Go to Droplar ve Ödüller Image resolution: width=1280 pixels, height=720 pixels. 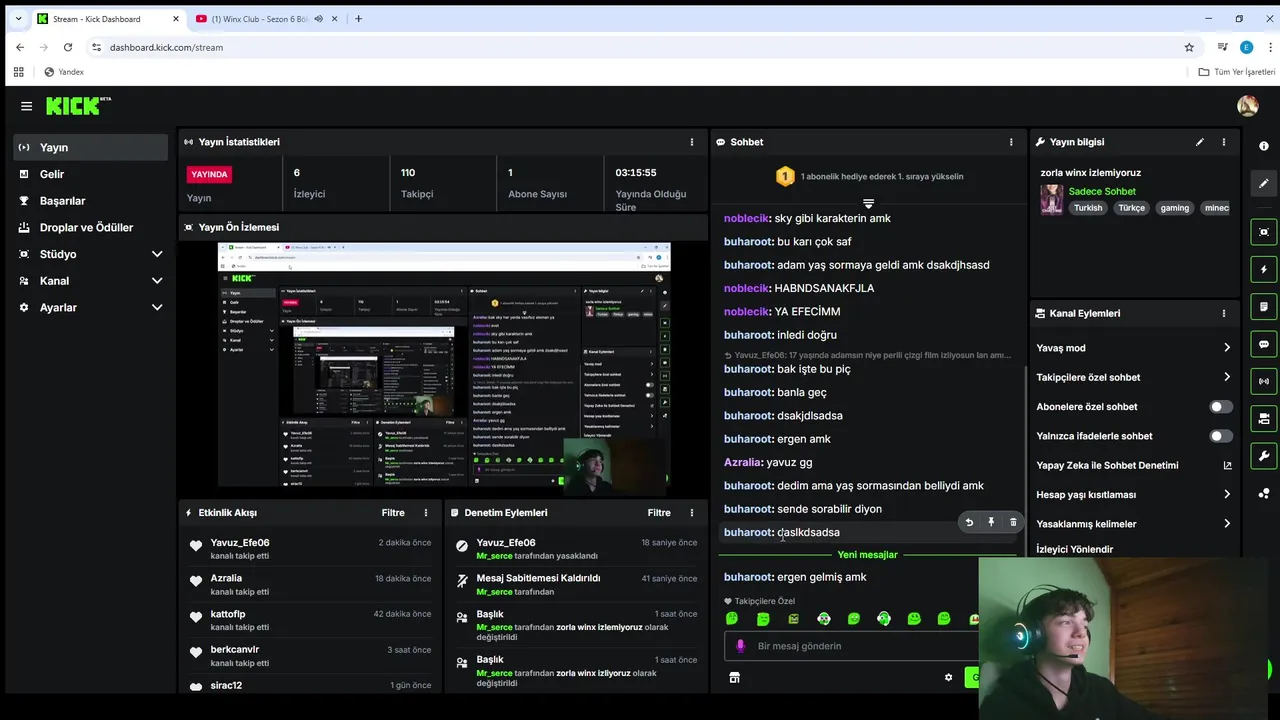pyautogui.click(x=91, y=227)
